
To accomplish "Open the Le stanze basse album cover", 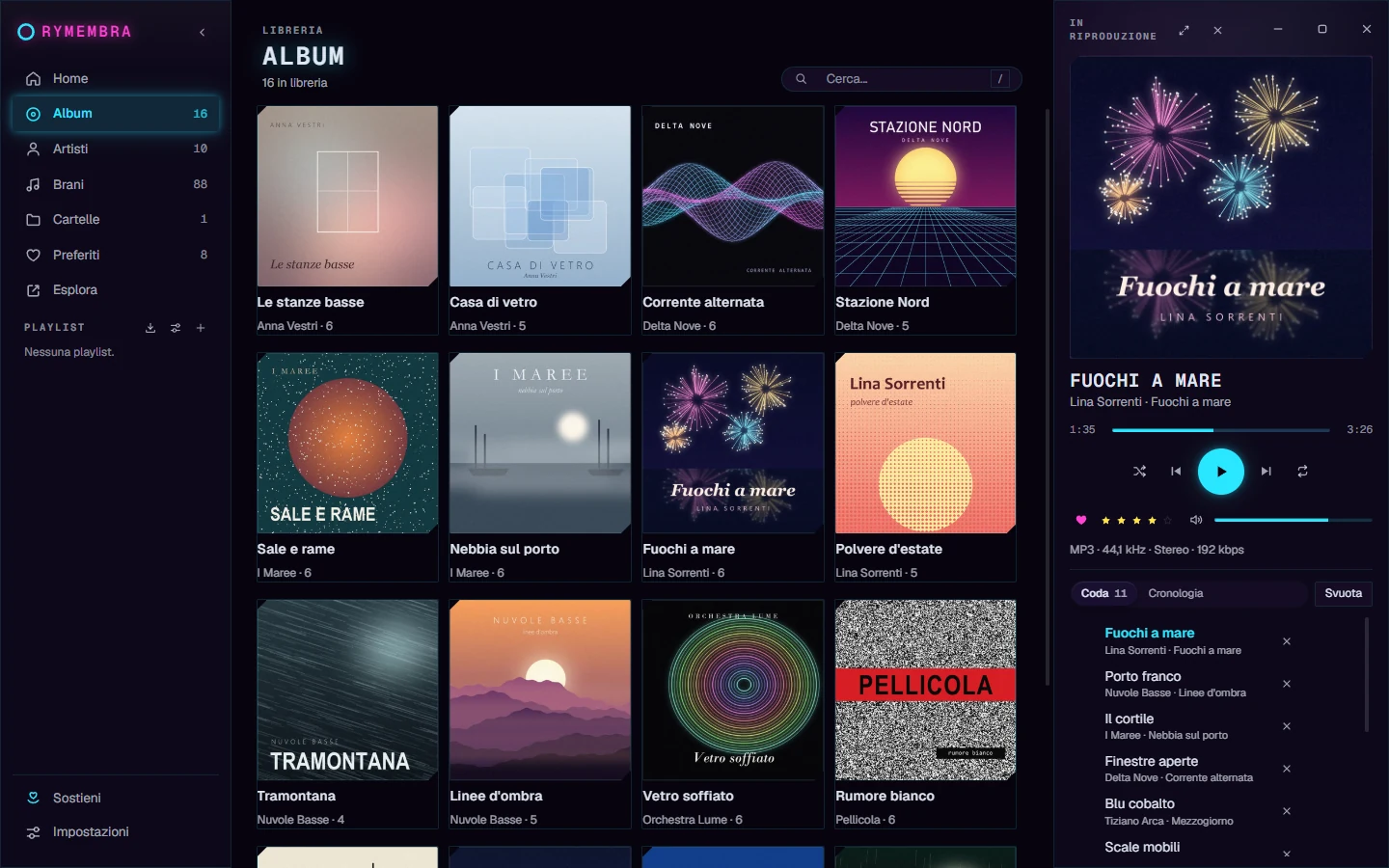I will [x=347, y=196].
